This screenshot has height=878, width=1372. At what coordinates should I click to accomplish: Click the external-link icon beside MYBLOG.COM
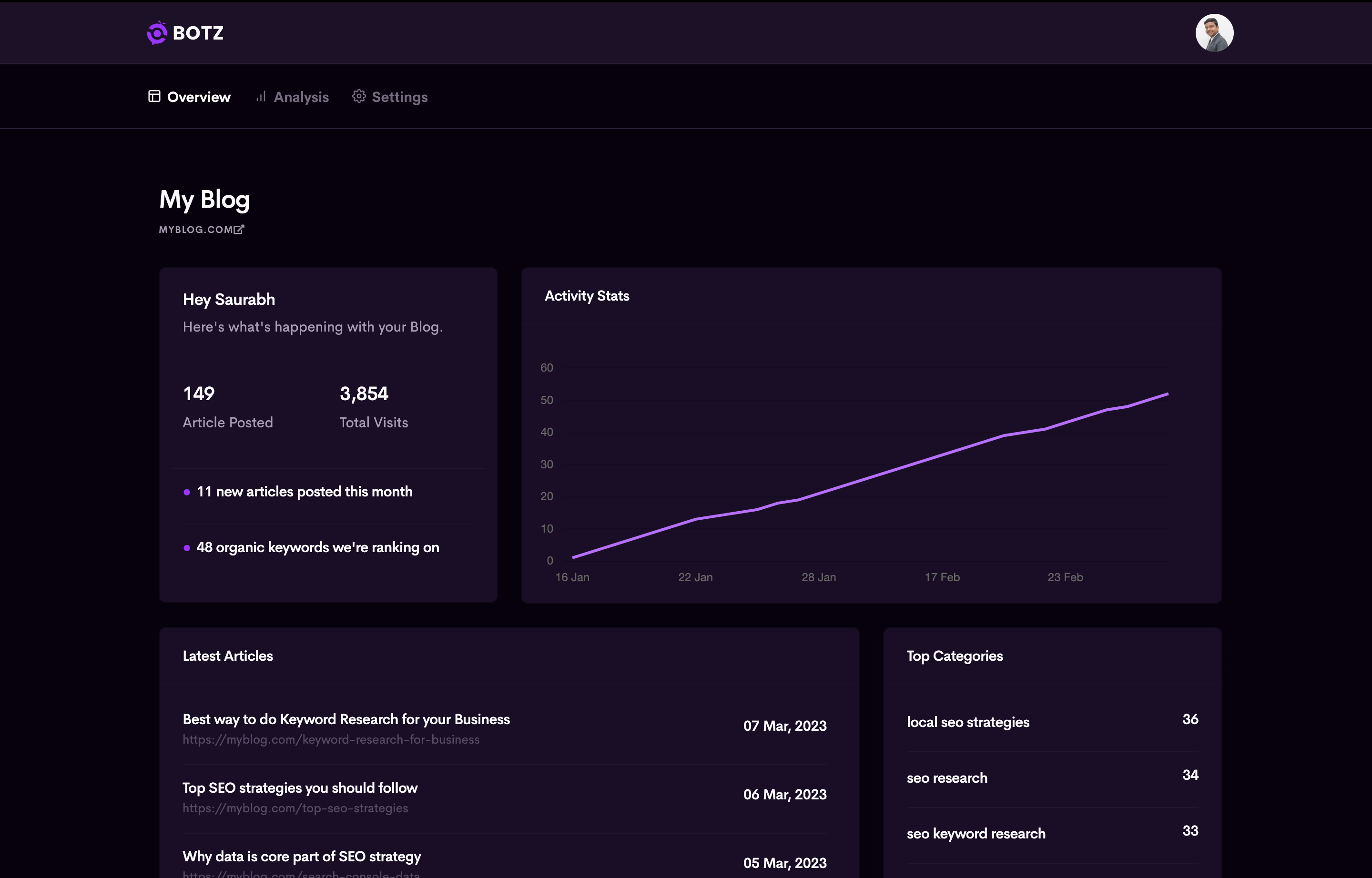point(239,229)
